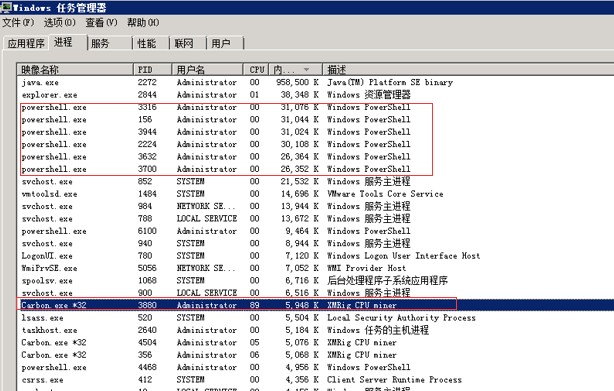Open the 选项(O) menu
The image size is (614, 391).
click(x=60, y=23)
